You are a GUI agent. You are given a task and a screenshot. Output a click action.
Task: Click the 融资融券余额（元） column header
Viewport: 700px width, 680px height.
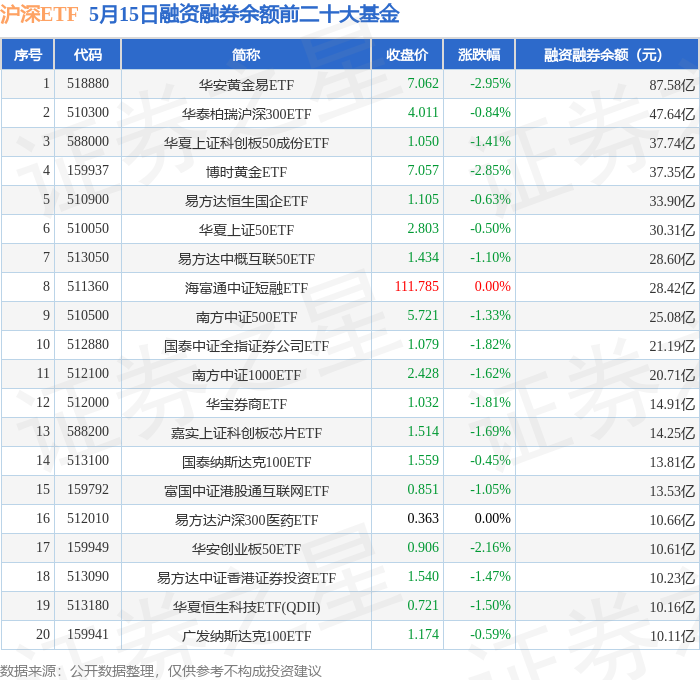tap(607, 54)
